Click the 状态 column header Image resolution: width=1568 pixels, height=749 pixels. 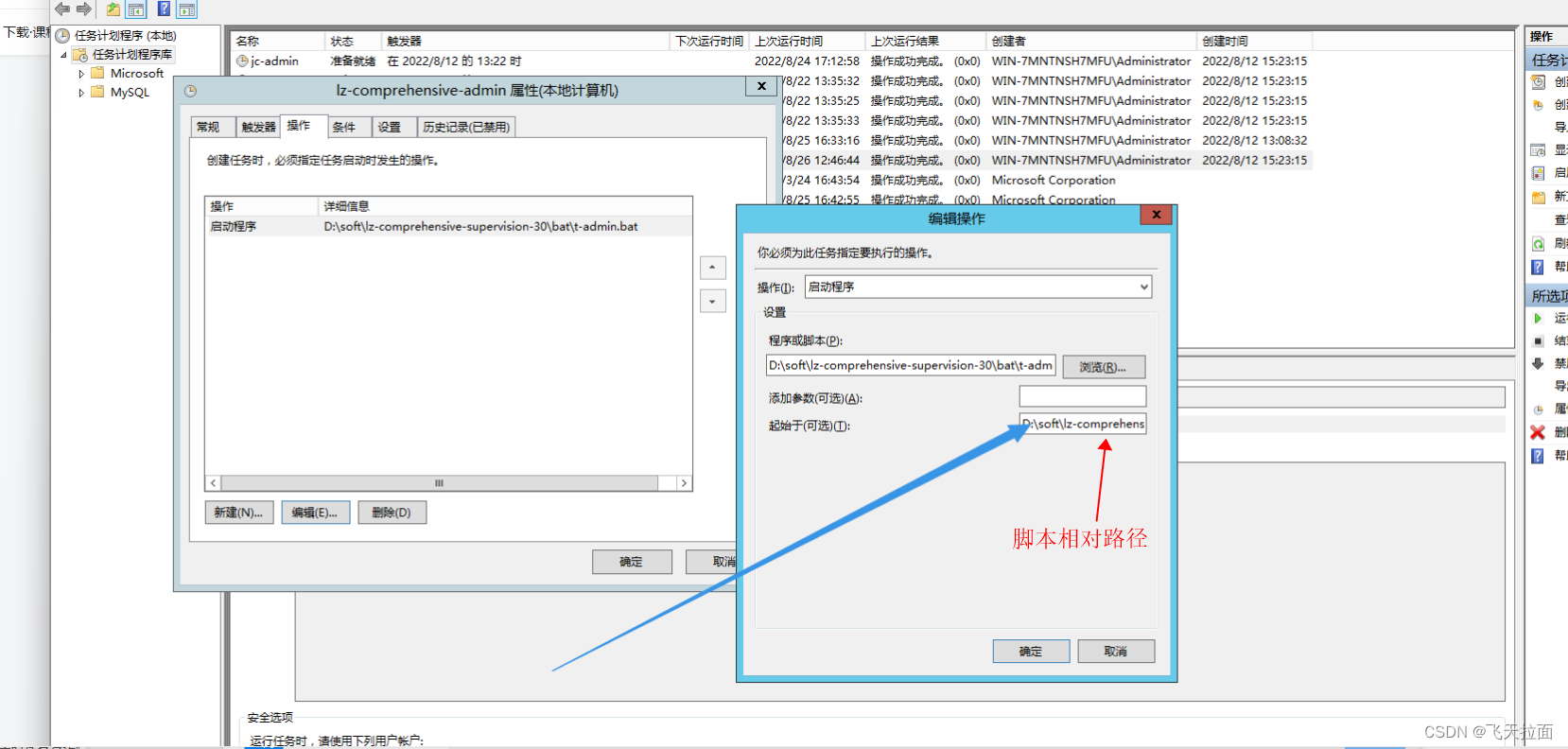point(354,41)
